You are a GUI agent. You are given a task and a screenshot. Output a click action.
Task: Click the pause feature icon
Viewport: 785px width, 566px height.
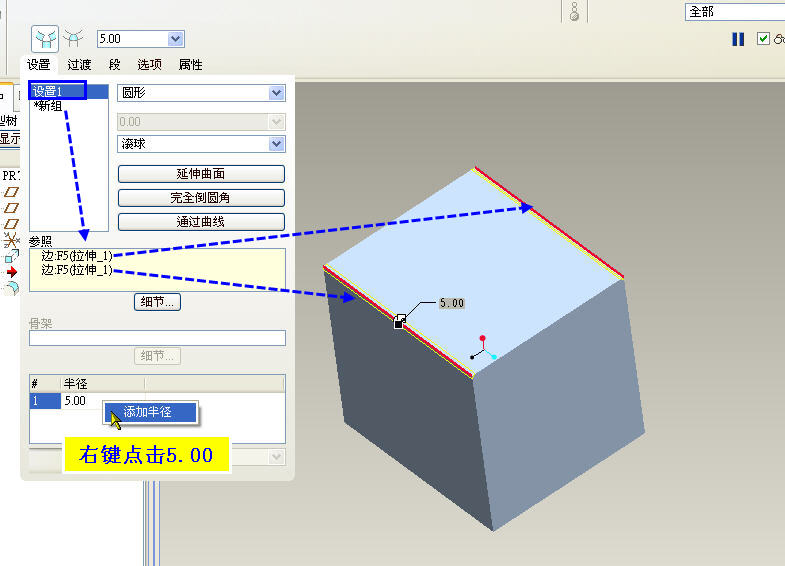(x=738, y=39)
